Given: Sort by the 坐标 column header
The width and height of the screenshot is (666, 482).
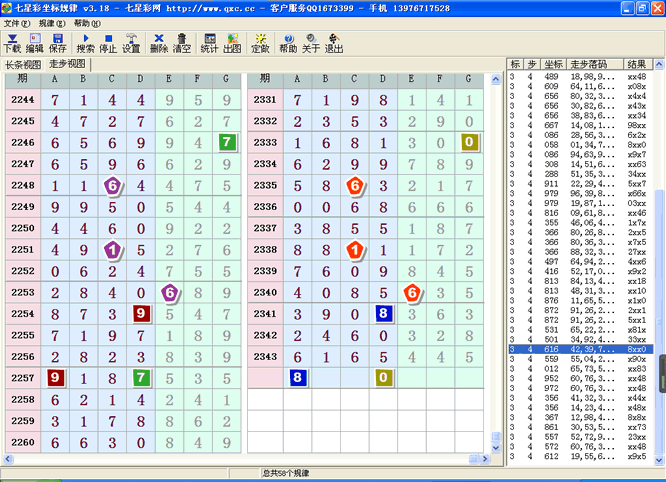Looking at the screenshot, I should 553,64.
